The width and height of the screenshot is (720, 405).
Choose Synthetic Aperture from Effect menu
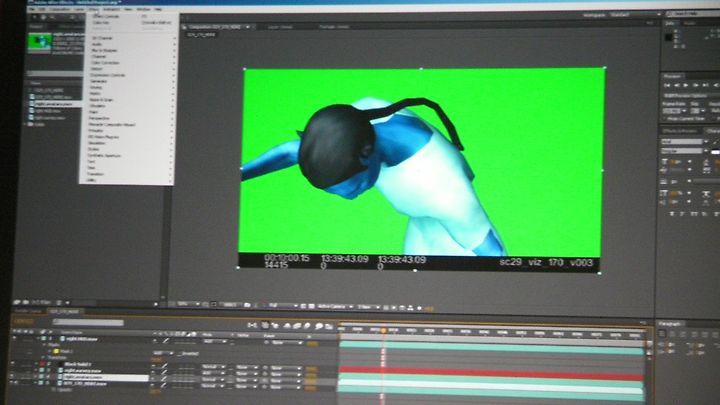104,156
